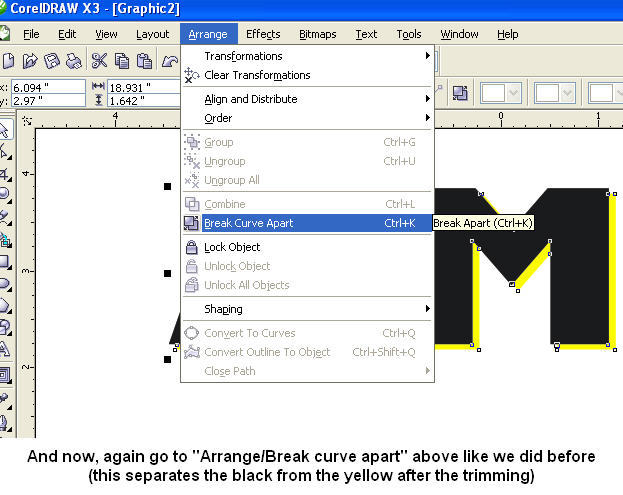Open the Effects menu
Screen dimensions: 623x495
263,34
